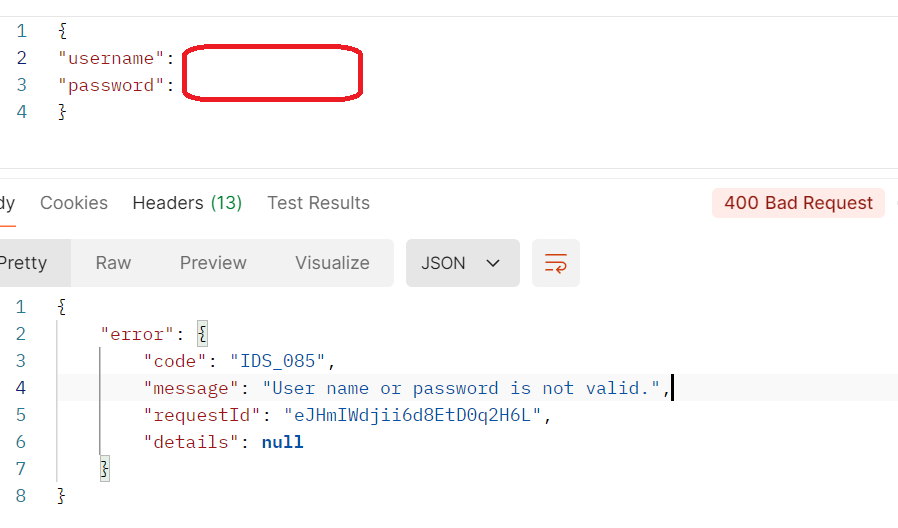
Task: Click the "IDS_085" code value
Action: click(278, 361)
